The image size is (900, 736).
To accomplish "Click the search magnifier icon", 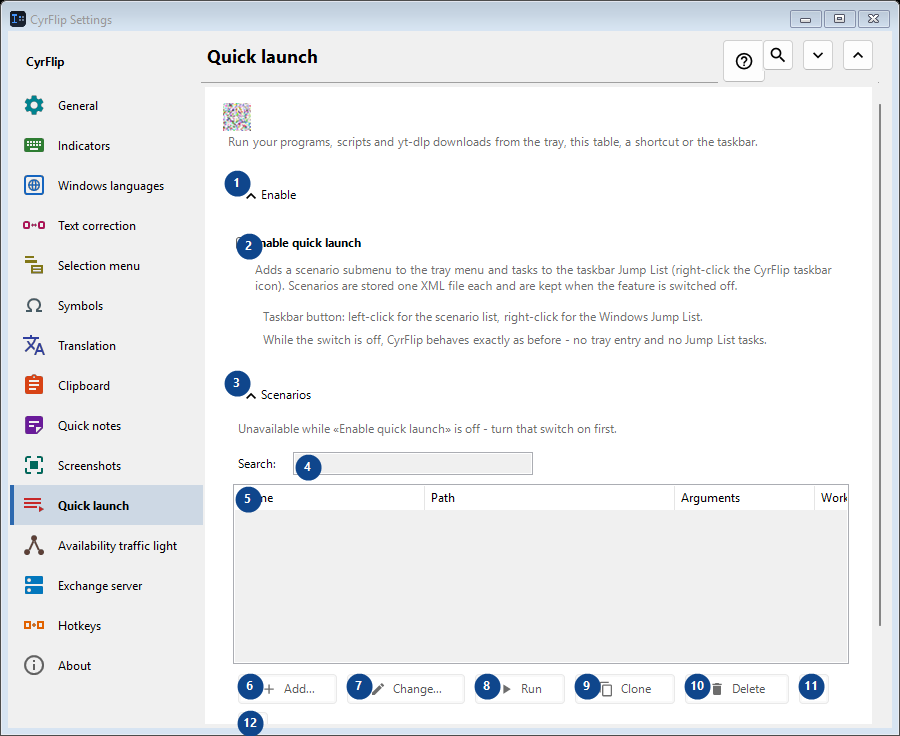I will 778,55.
